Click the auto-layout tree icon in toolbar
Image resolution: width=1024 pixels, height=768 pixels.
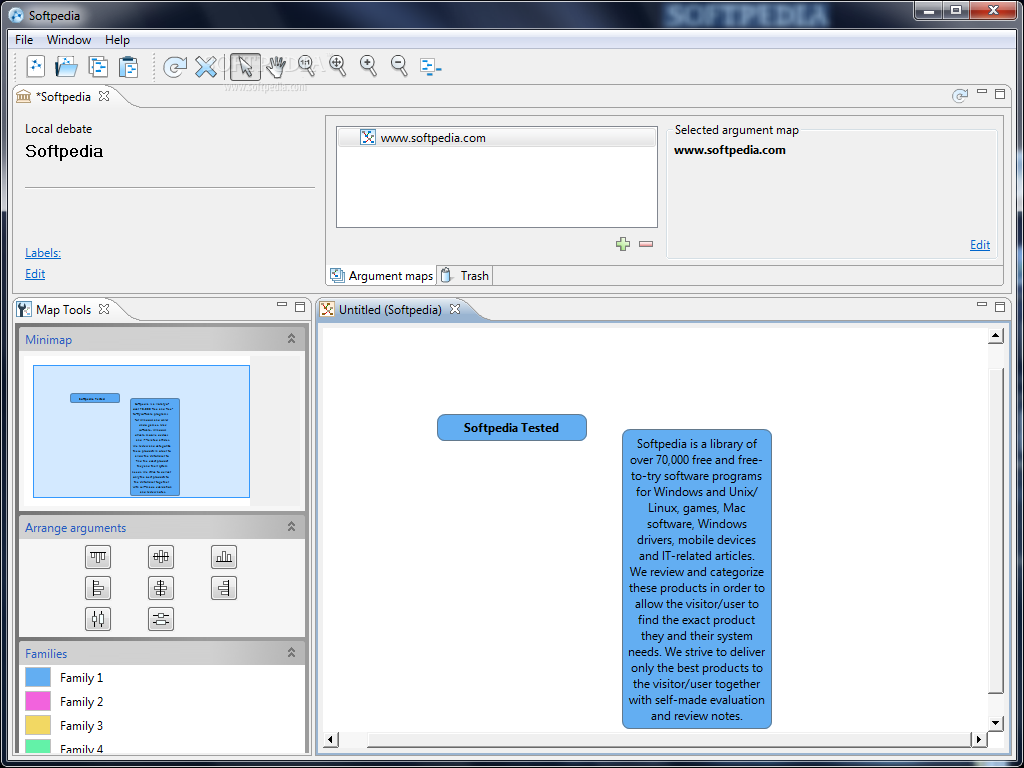(x=430, y=67)
